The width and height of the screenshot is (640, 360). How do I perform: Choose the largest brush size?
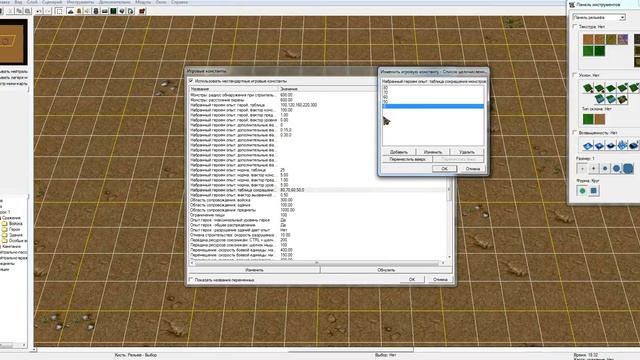tap(628, 168)
